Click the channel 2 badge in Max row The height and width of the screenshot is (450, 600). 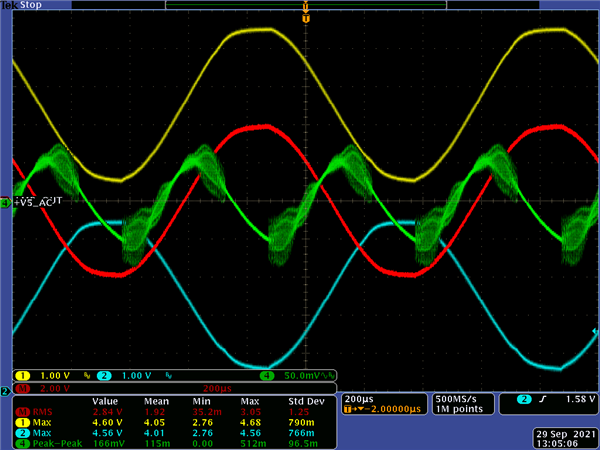pos(23,433)
